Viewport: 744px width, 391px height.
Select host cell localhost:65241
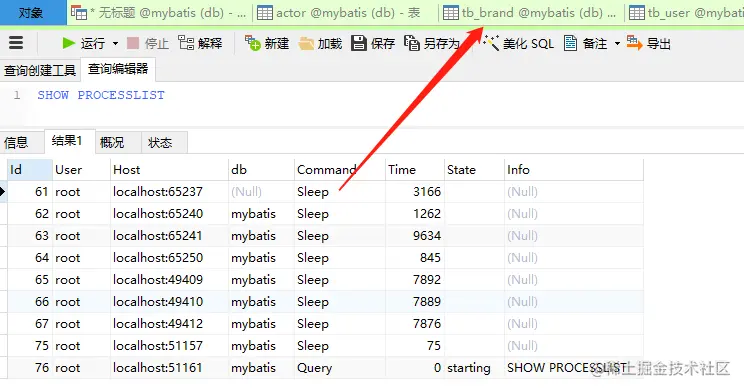(x=169, y=236)
